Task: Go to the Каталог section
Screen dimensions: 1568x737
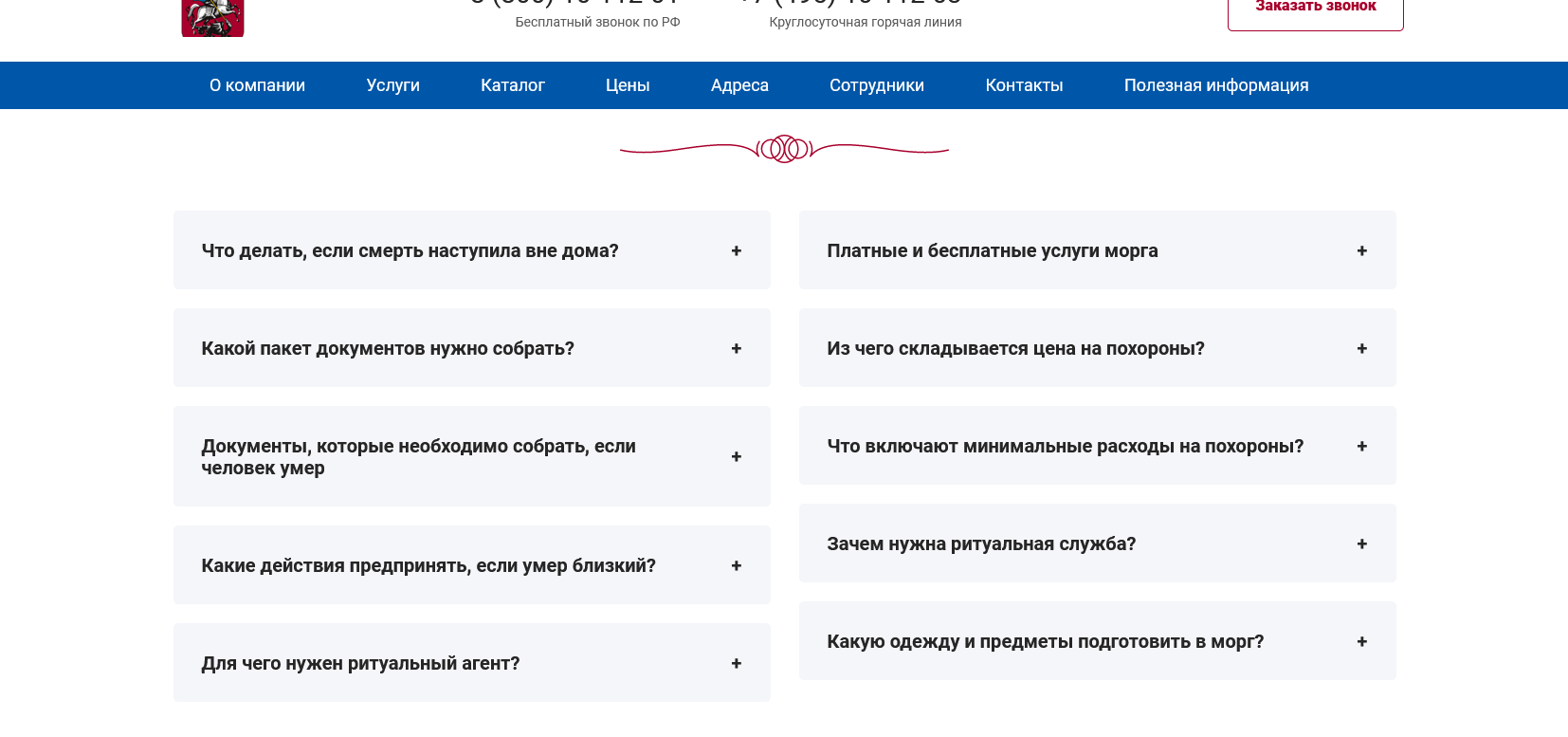Action: (512, 85)
